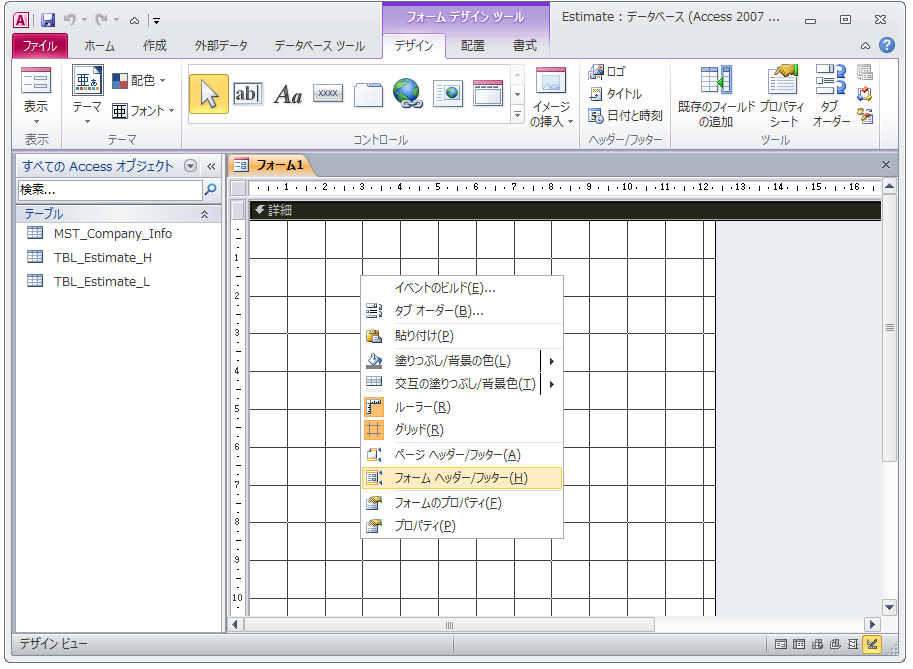Choose フォーム ヘッダー/フッター(H) from context menu
The height and width of the screenshot is (669, 913).
(462, 478)
